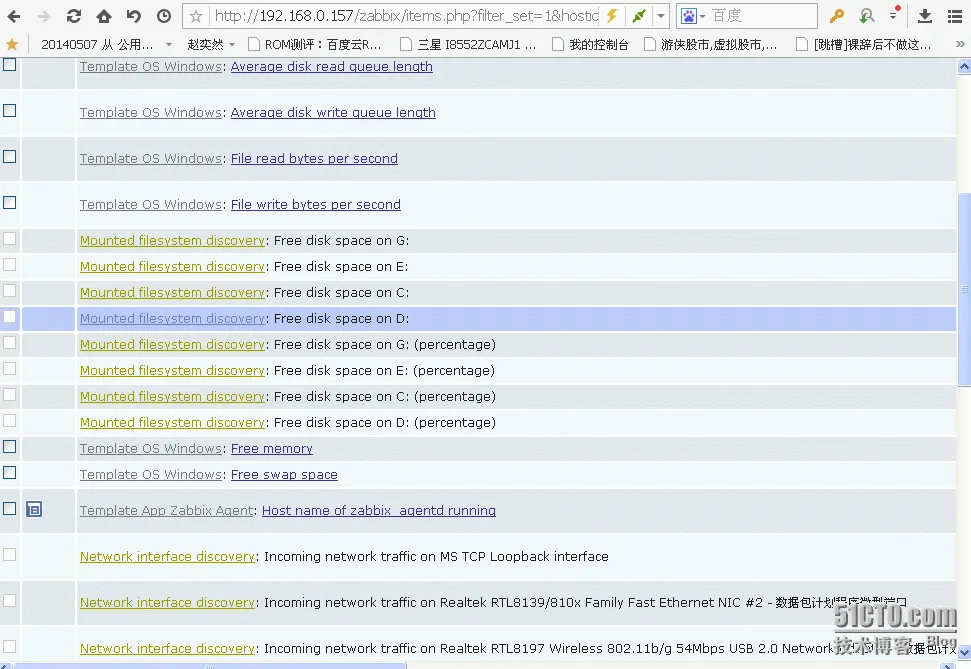The image size is (971, 669).
Task: Click the scroll up arrow of the page
Action: pos(964,66)
